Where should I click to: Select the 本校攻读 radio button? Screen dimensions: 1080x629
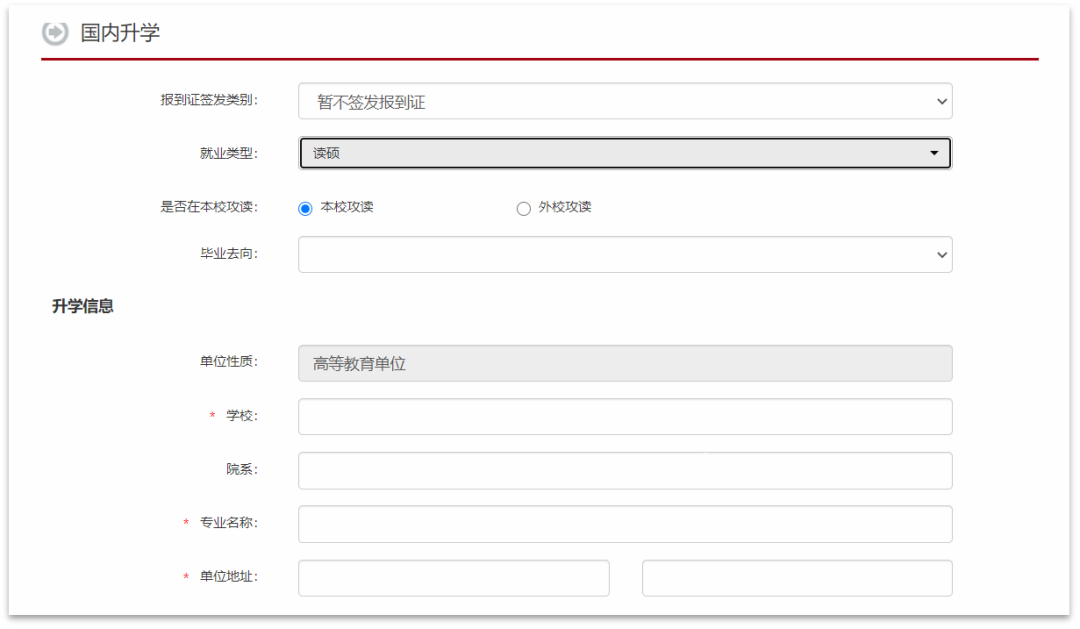(x=306, y=208)
